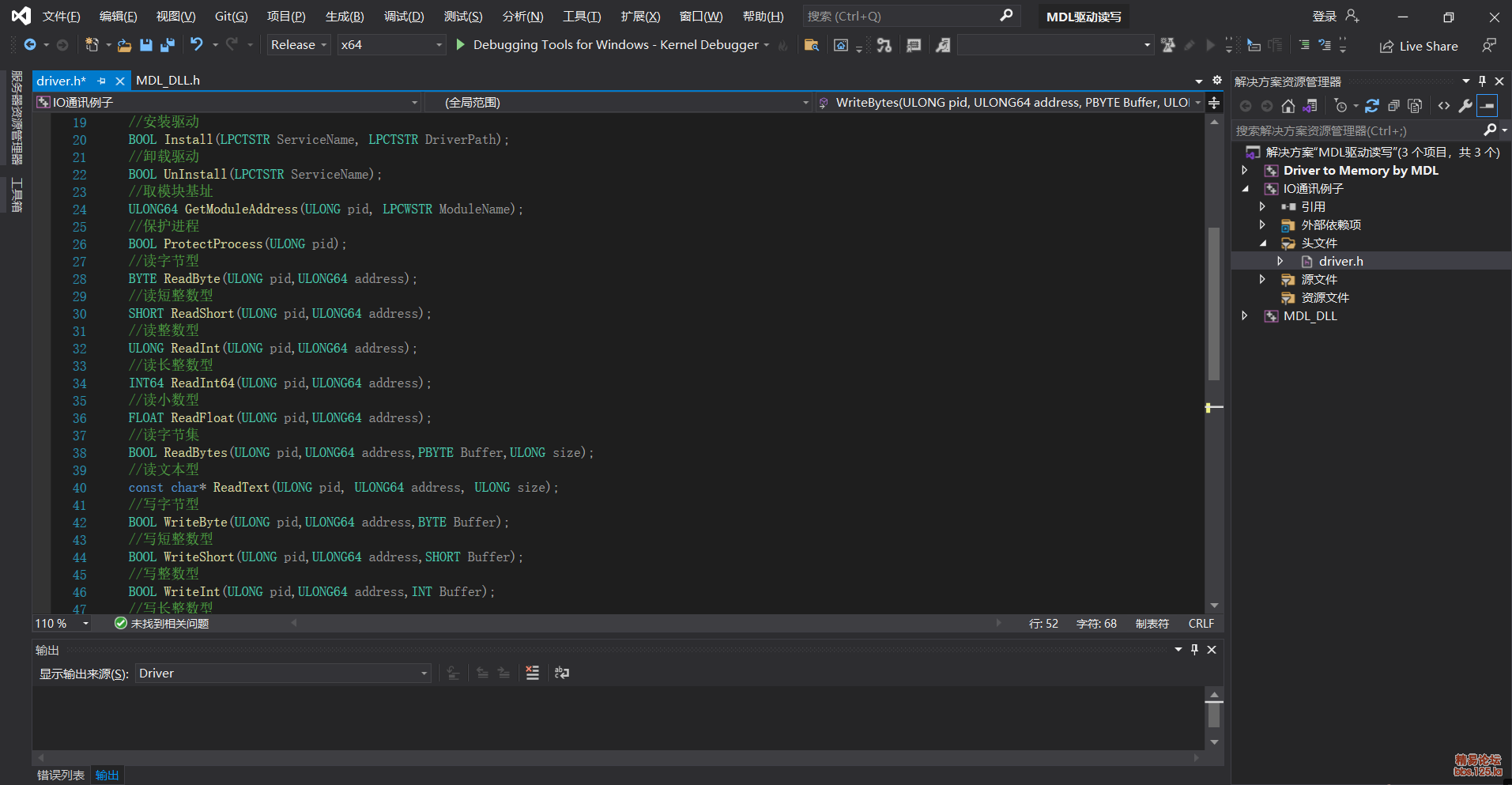Image resolution: width=1512 pixels, height=785 pixels.
Task: Click the editor vertical scrollbar thumb
Action: (x=1214, y=304)
